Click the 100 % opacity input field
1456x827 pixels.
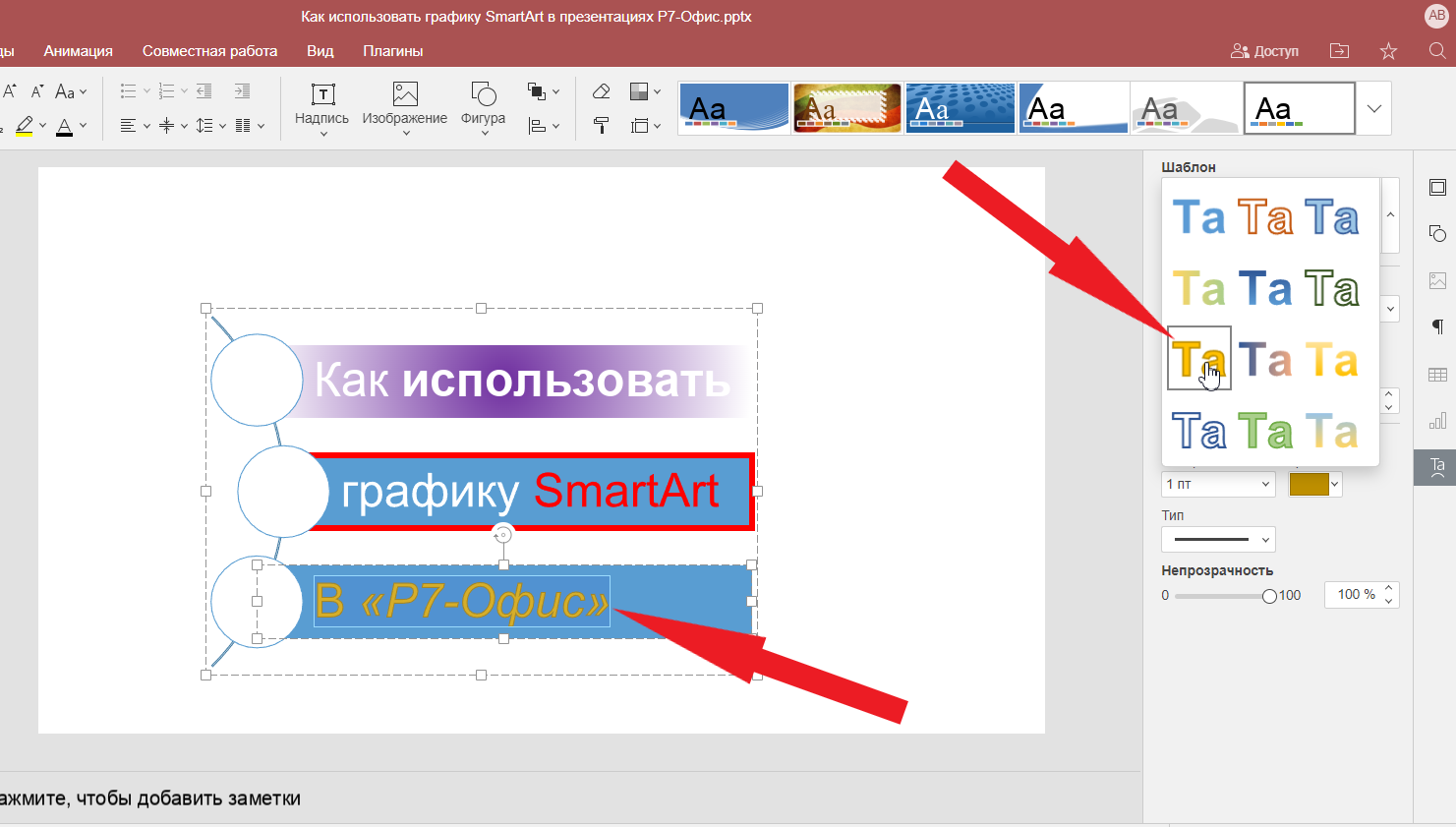click(1355, 595)
